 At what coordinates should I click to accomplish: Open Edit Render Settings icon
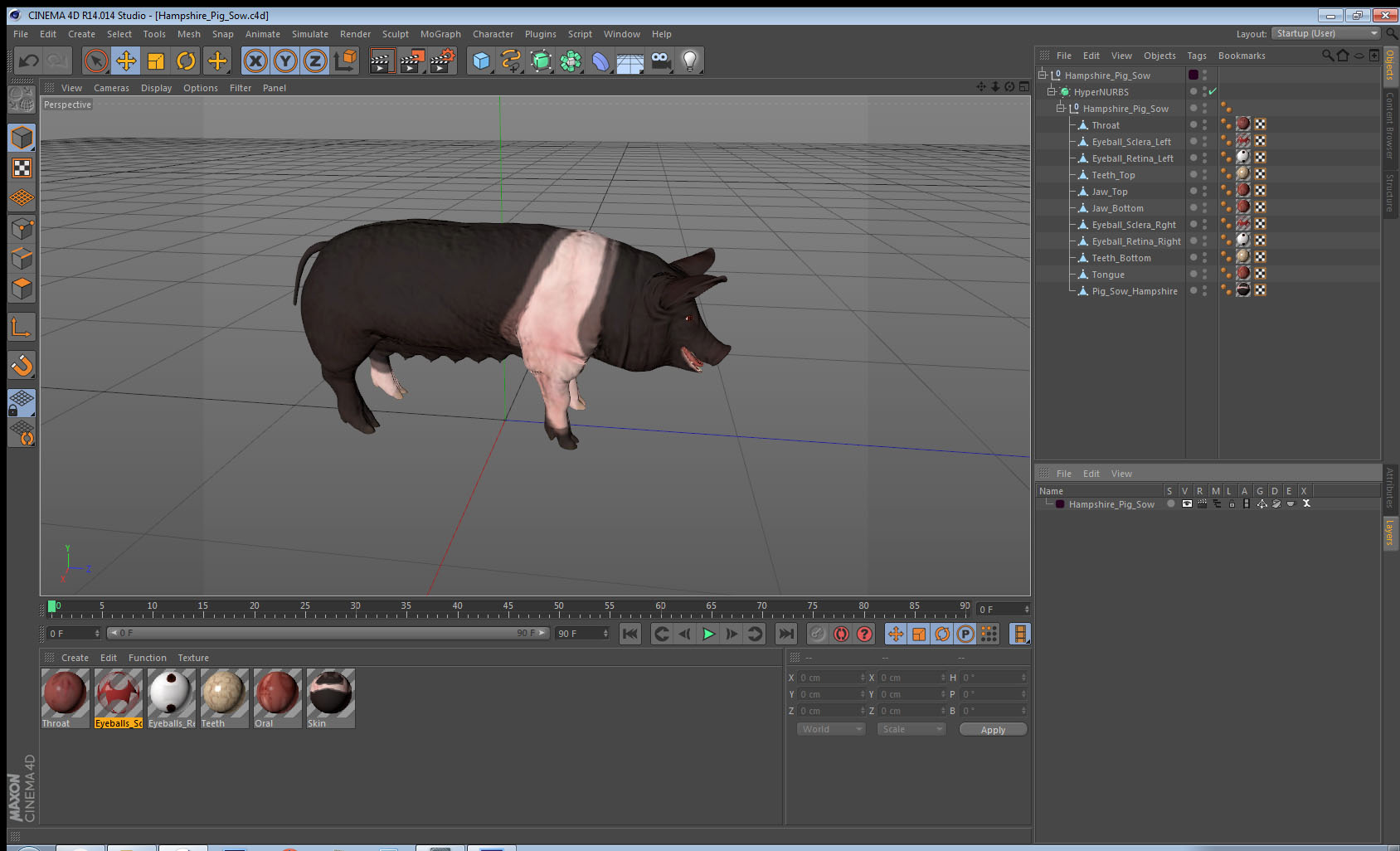pyautogui.click(x=443, y=61)
